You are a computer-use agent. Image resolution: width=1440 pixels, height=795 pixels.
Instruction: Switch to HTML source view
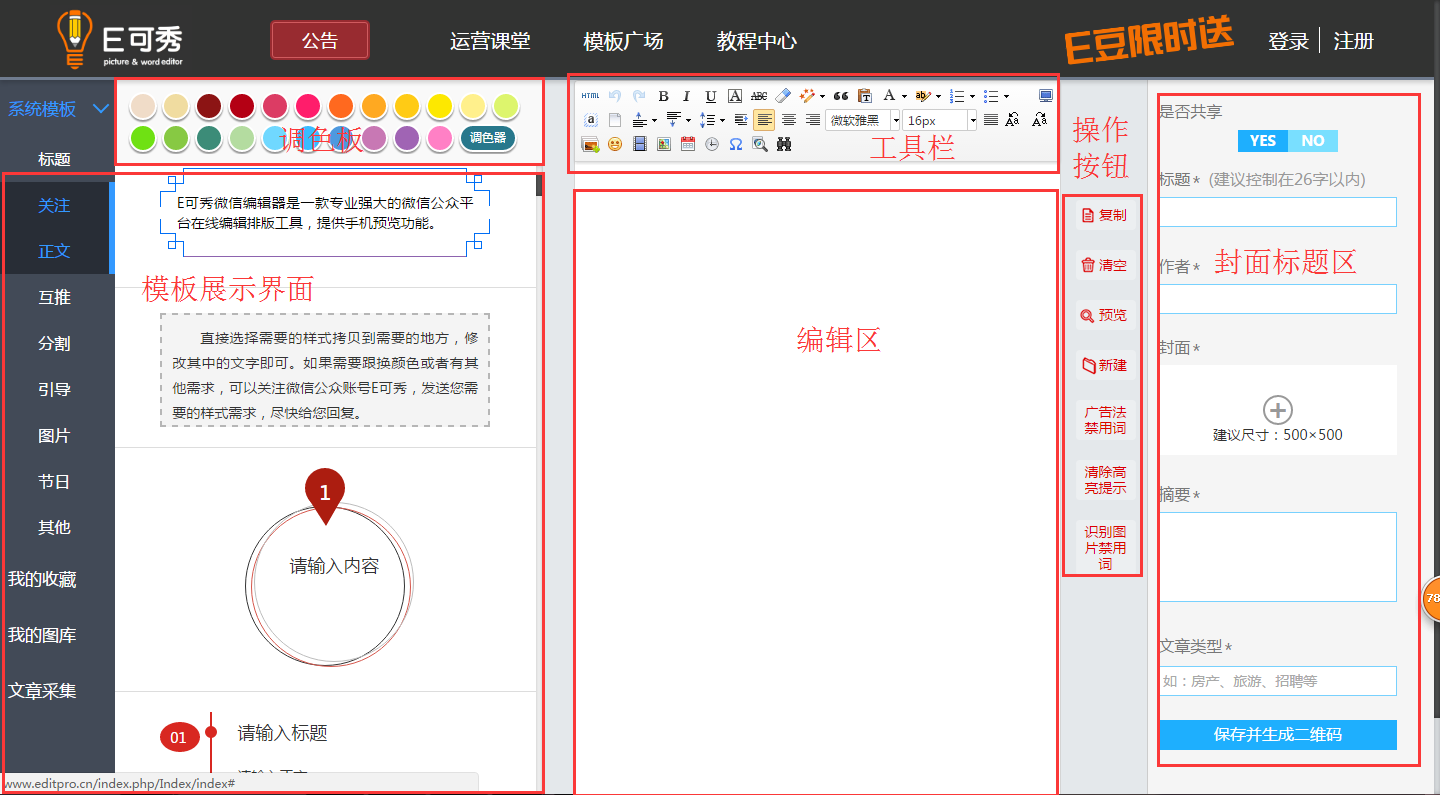[x=590, y=96]
